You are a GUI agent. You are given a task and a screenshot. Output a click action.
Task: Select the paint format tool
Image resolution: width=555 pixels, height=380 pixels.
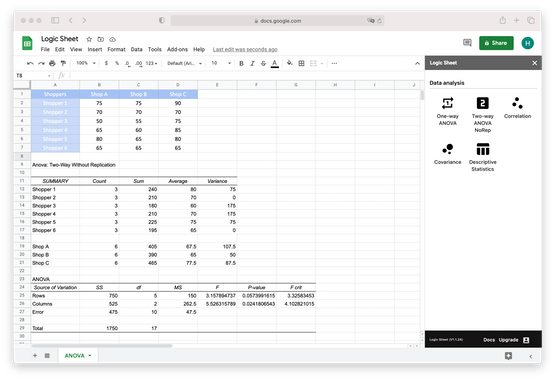(x=63, y=63)
